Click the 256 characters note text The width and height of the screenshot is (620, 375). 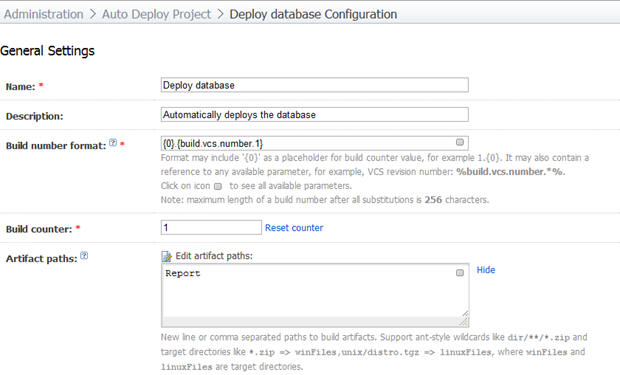coord(457,200)
